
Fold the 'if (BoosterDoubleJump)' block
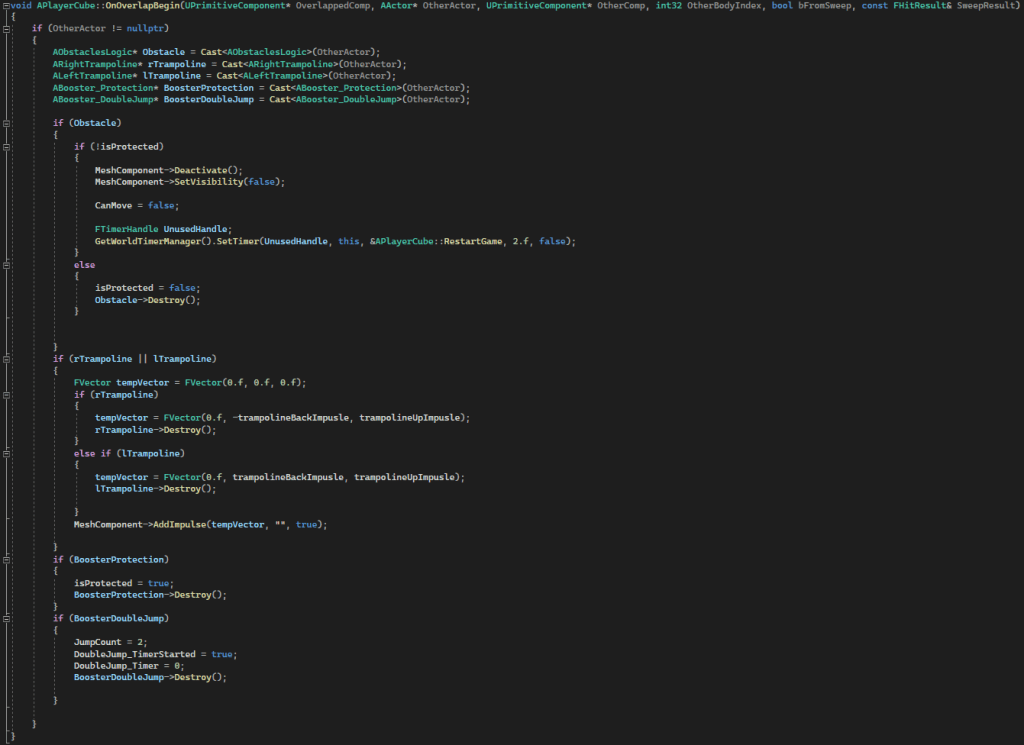7,618
